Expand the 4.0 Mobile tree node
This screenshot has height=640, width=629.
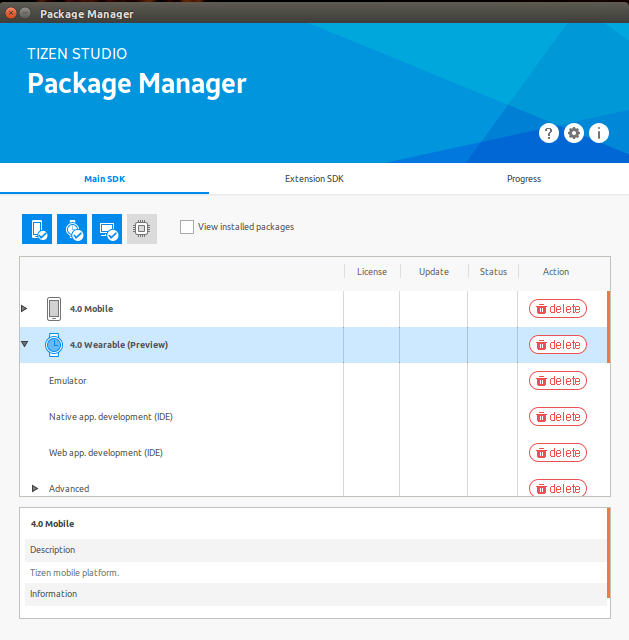(x=25, y=309)
